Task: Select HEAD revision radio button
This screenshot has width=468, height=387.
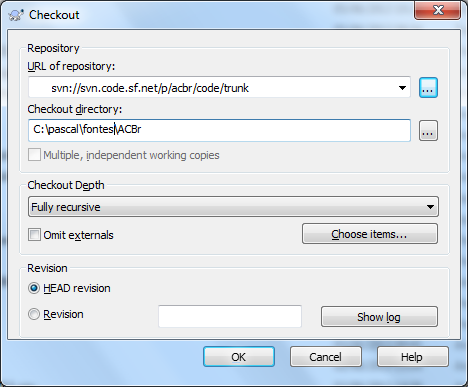Action: tap(34, 288)
